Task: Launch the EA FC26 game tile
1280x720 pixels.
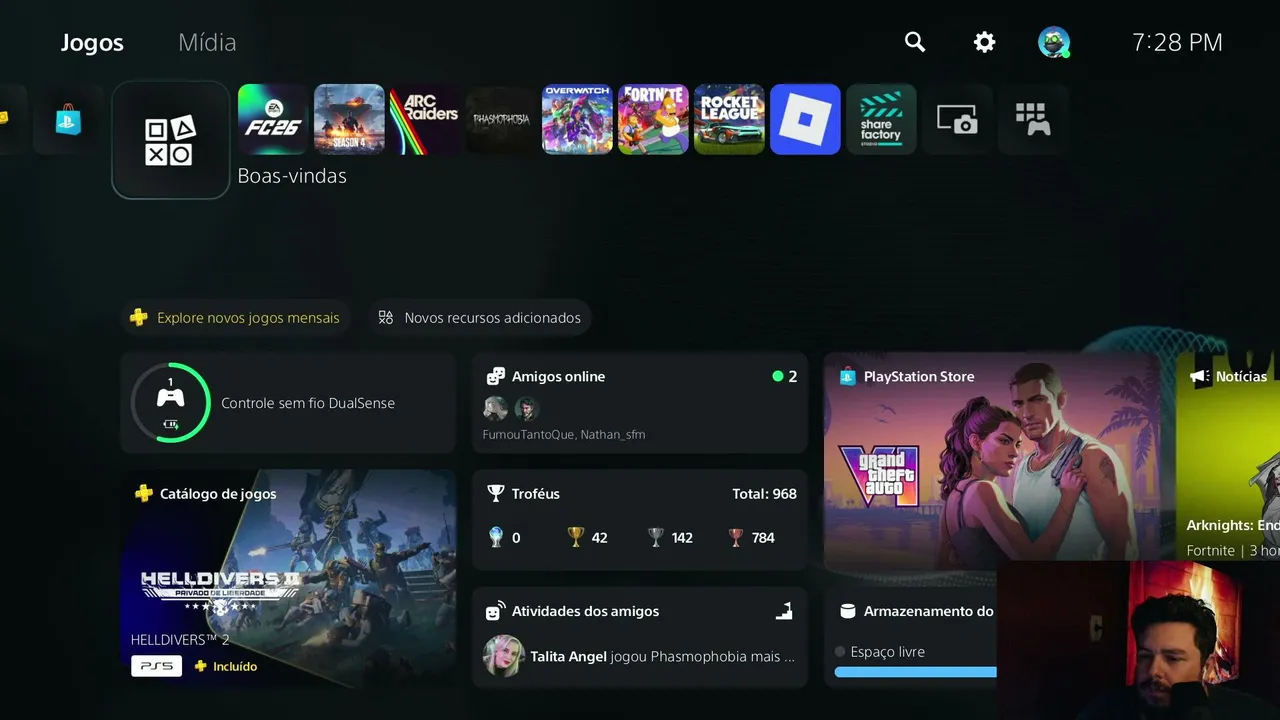Action: [x=273, y=119]
